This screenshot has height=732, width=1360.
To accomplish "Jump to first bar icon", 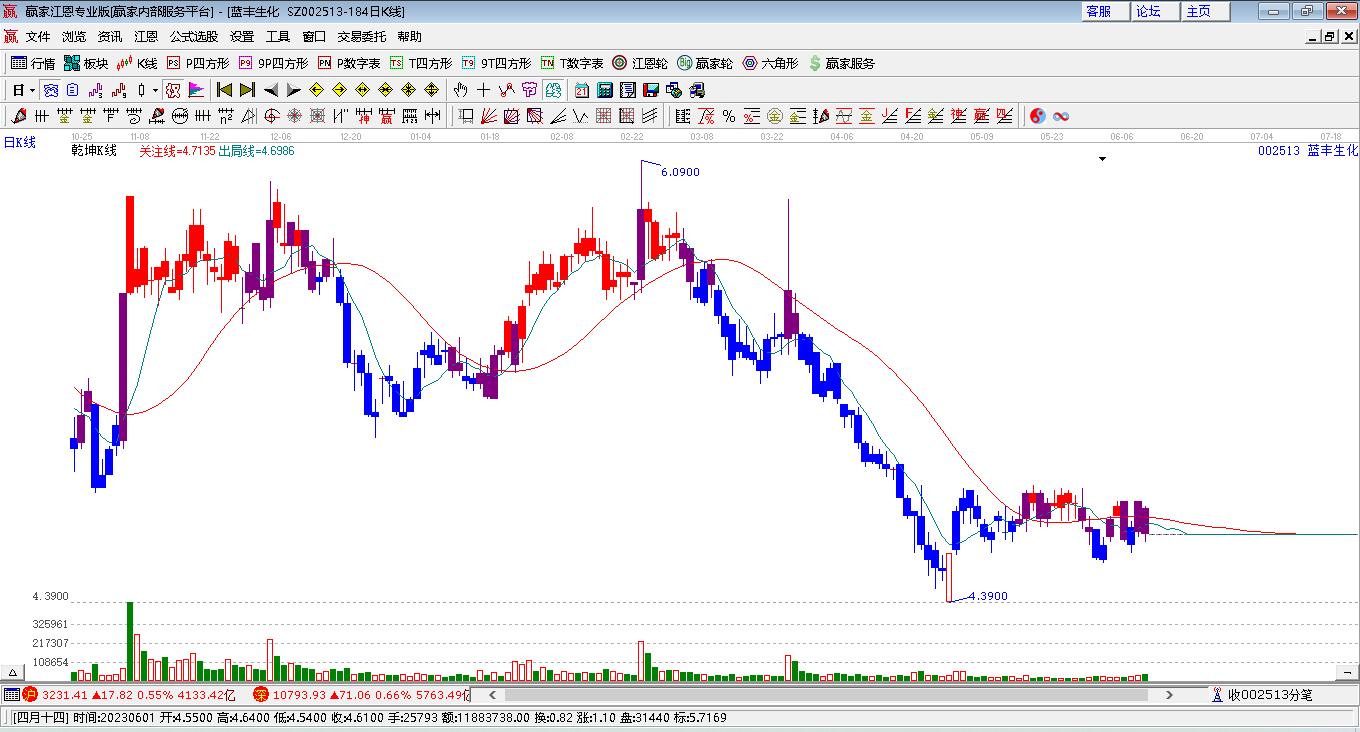I will click(225, 90).
